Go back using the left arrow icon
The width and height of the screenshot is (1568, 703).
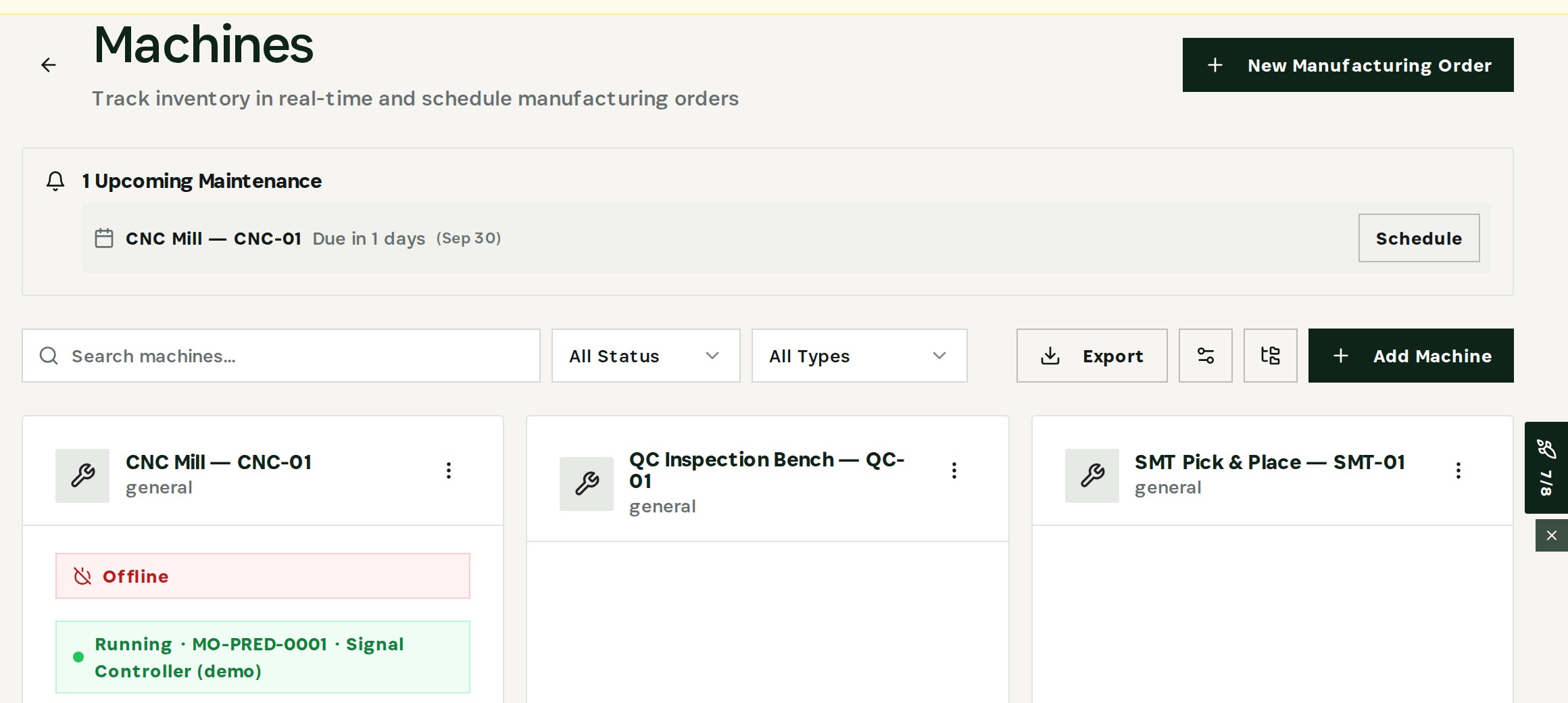[49, 65]
